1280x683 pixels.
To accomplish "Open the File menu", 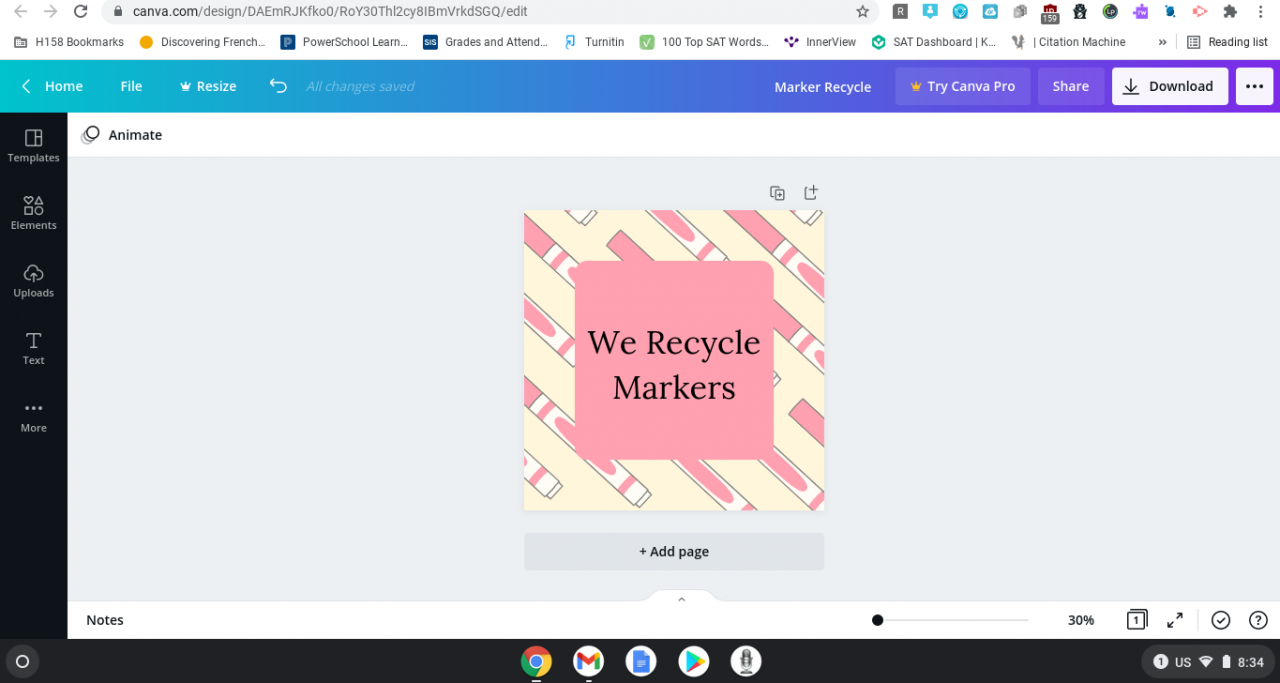I will pyautogui.click(x=131, y=86).
